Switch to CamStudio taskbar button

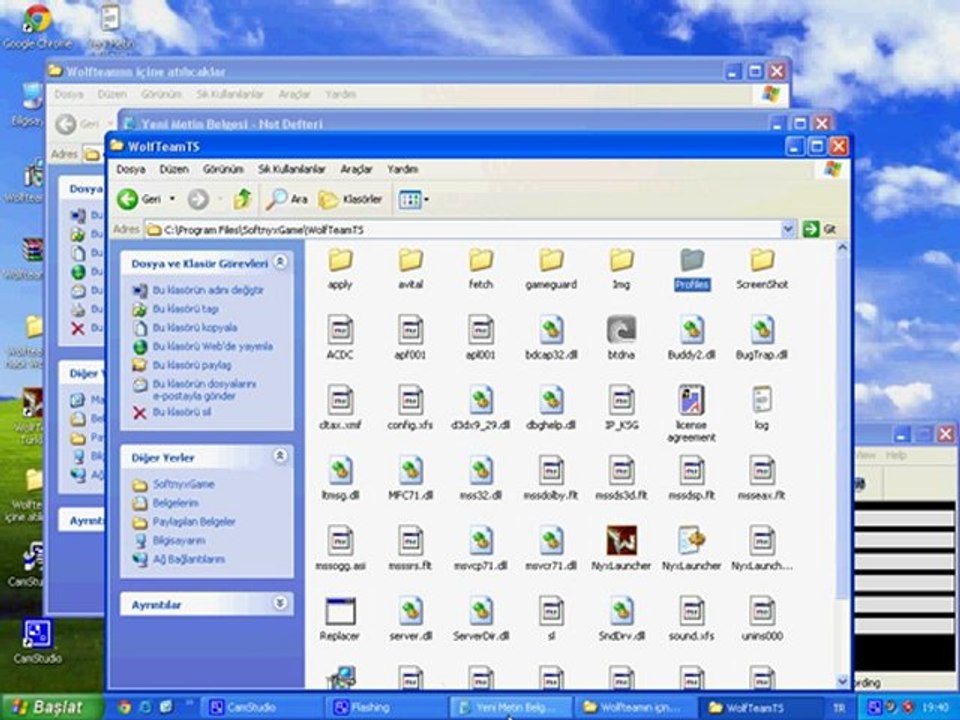(x=261, y=707)
